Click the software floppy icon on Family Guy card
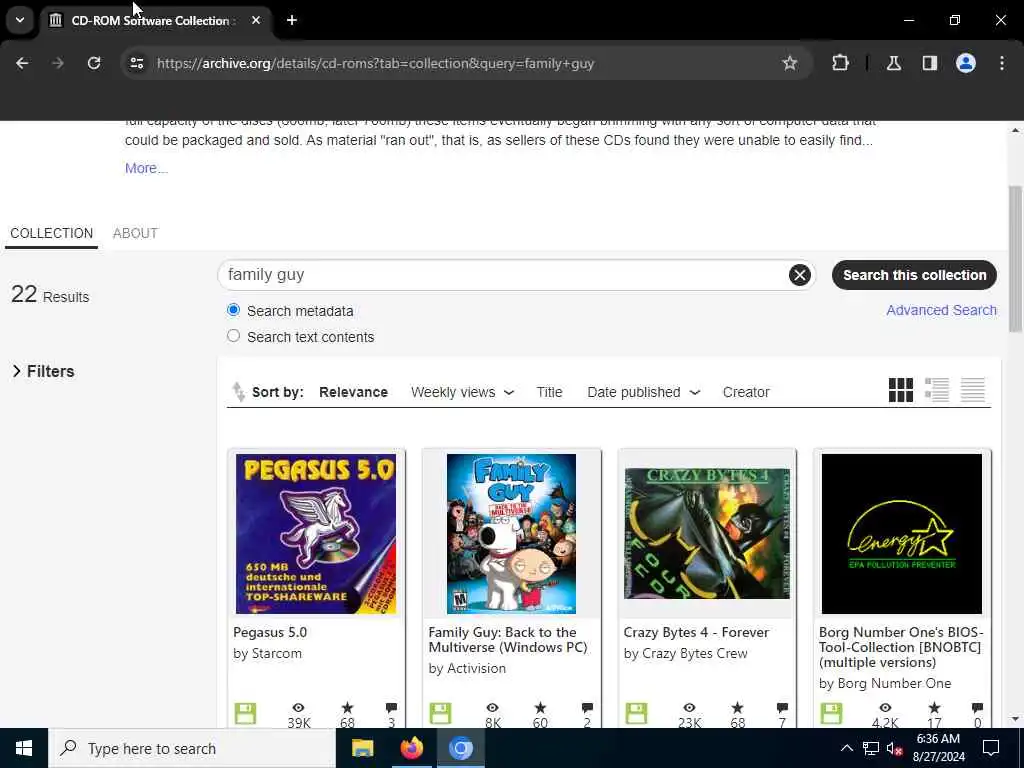 tap(440, 713)
